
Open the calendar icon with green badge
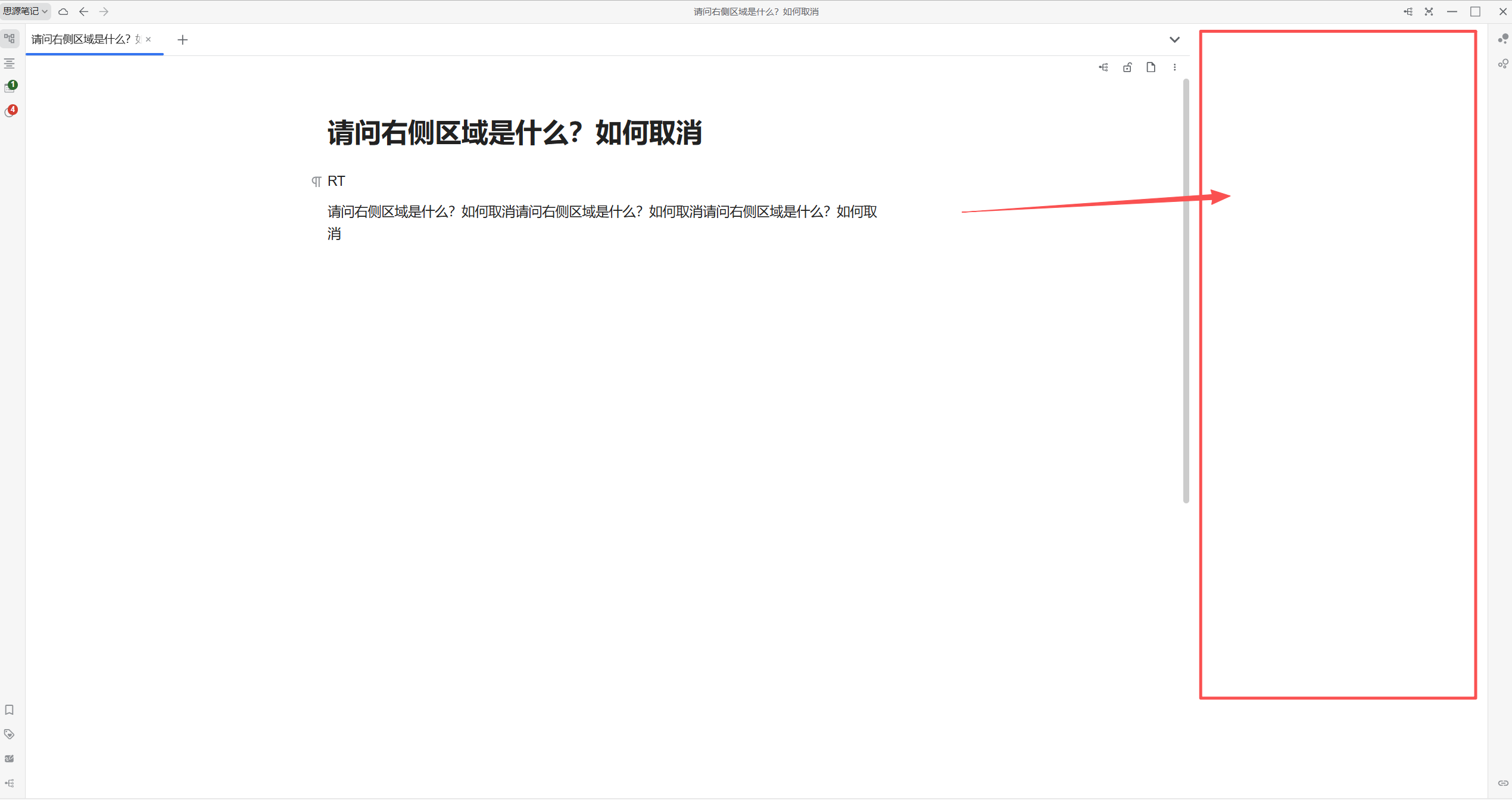pyautogui.click(x=10, y=87)
